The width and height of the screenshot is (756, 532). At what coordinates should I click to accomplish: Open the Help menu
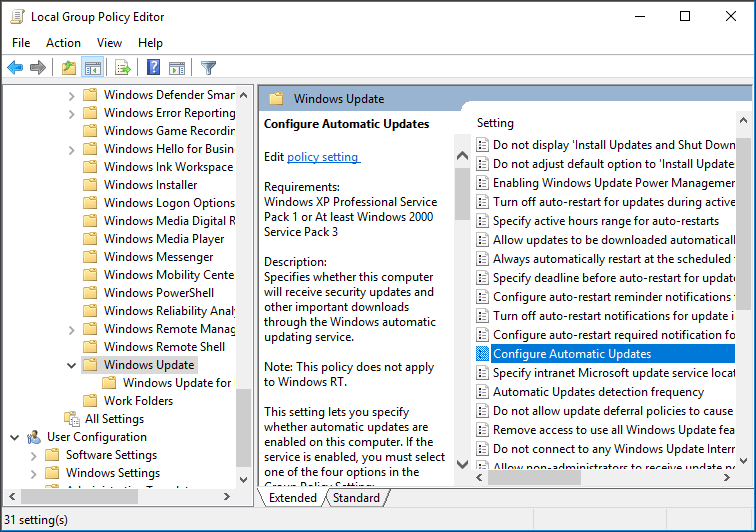pos(150,43)
